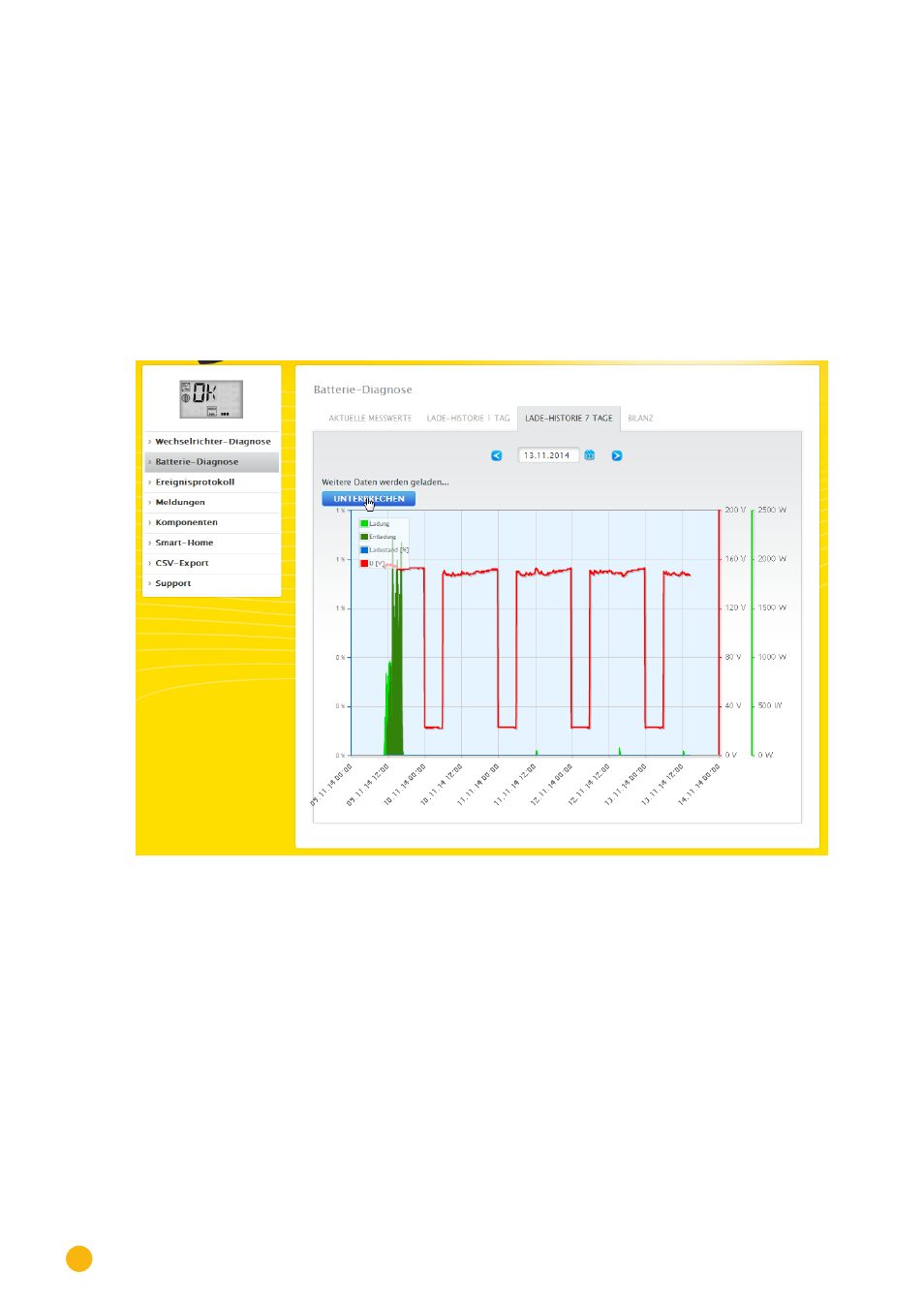Click the date field showing 13.11.2014

[x=548, y=455]
